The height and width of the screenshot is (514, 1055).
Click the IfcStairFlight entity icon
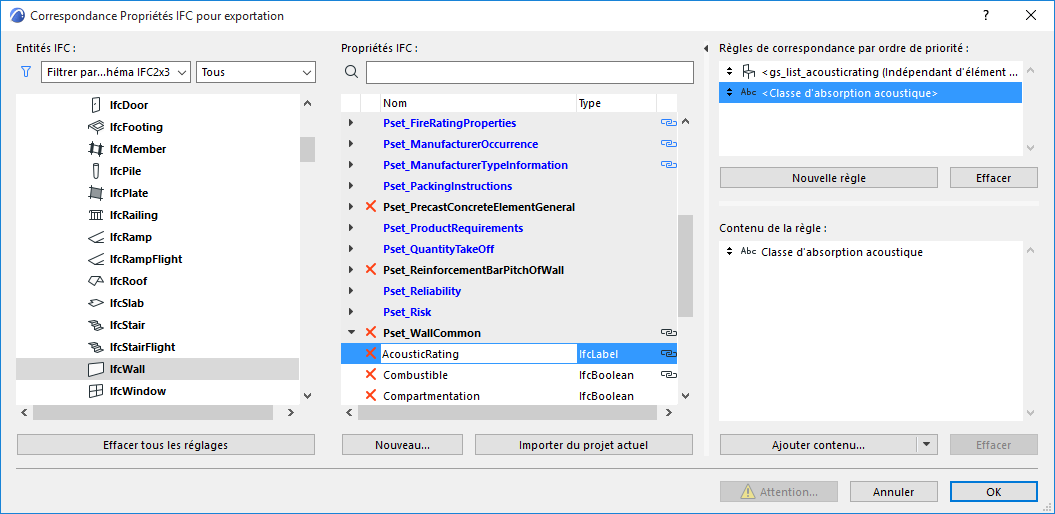point(96,347)
